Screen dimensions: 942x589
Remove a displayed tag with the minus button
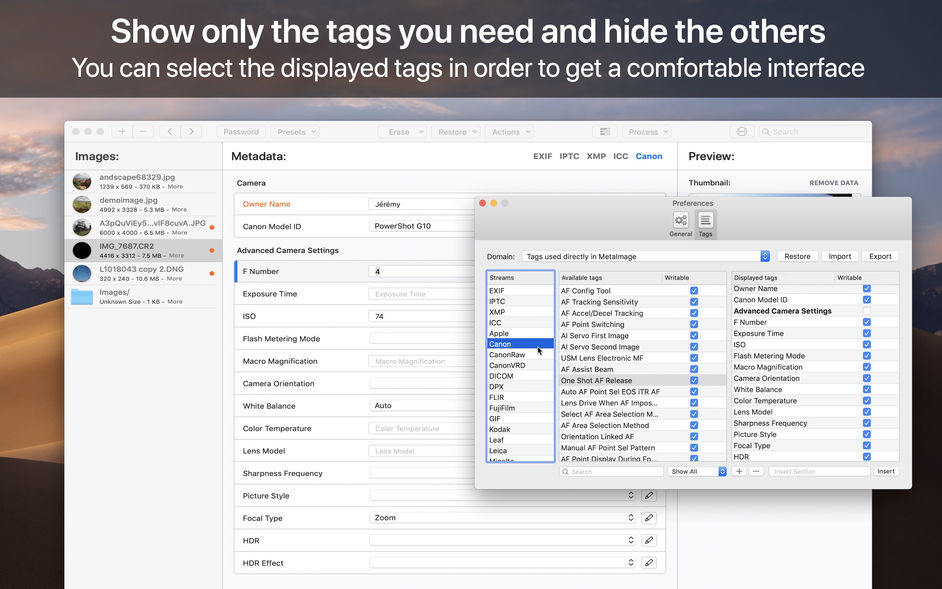click(x=756, y=471)
